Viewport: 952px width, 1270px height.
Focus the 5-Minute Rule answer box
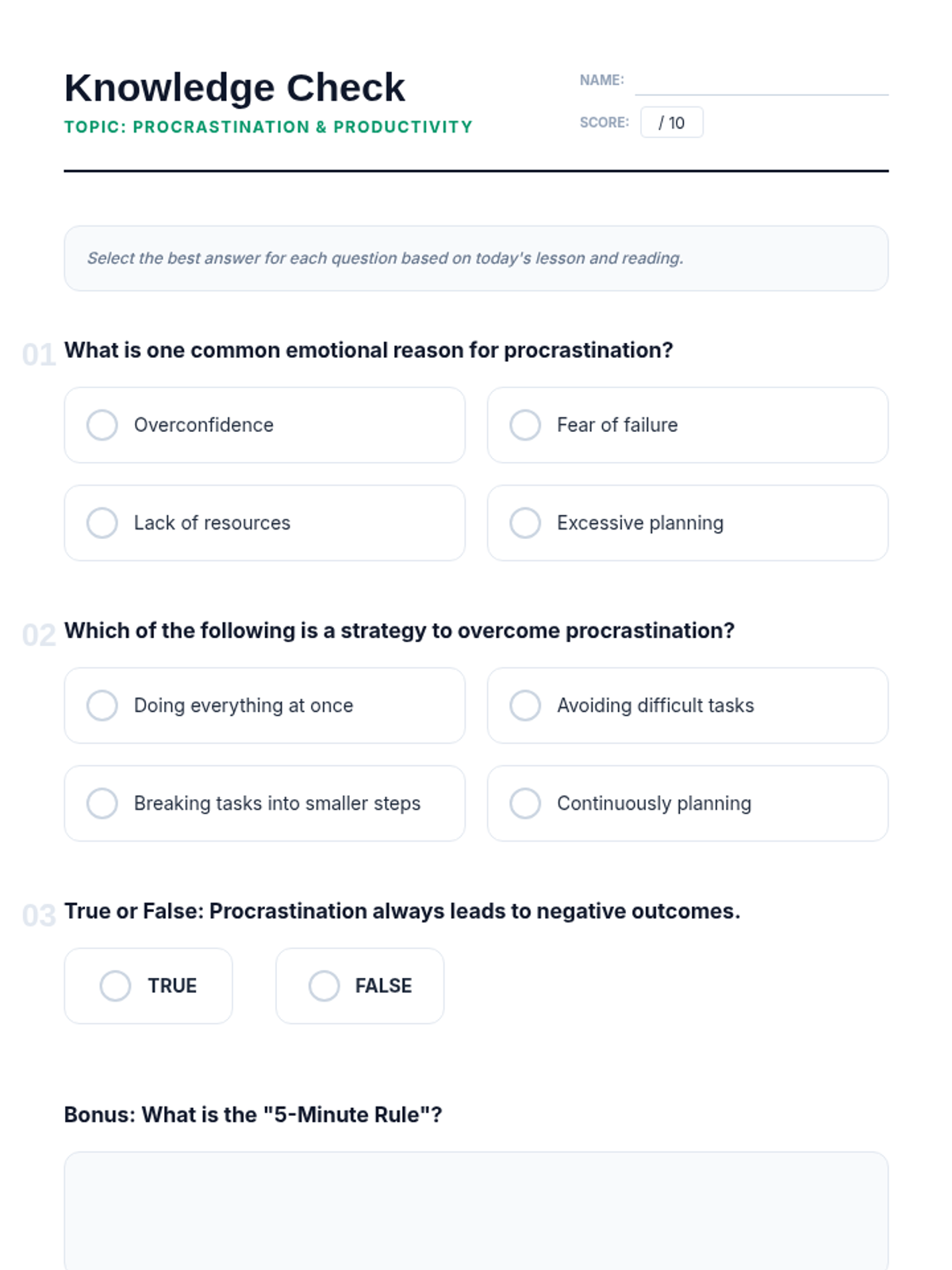(476, 1210)
